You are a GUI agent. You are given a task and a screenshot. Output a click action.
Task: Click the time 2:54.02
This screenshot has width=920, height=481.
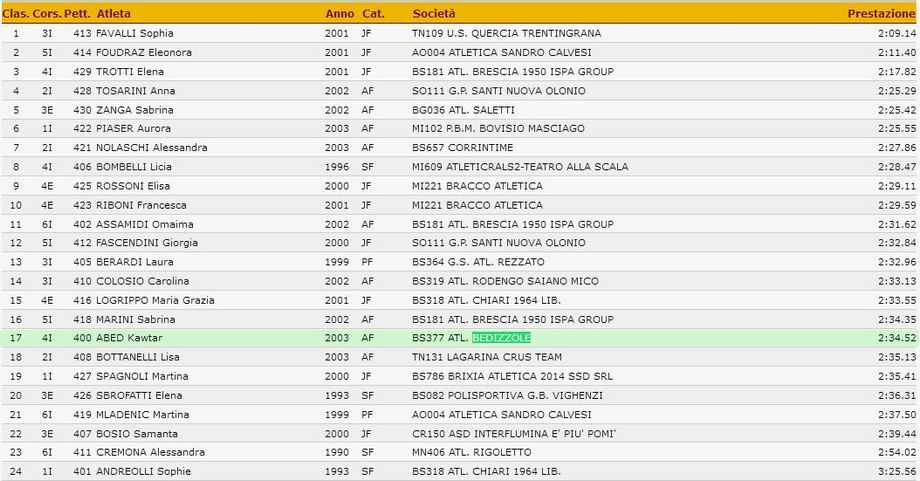897,452
